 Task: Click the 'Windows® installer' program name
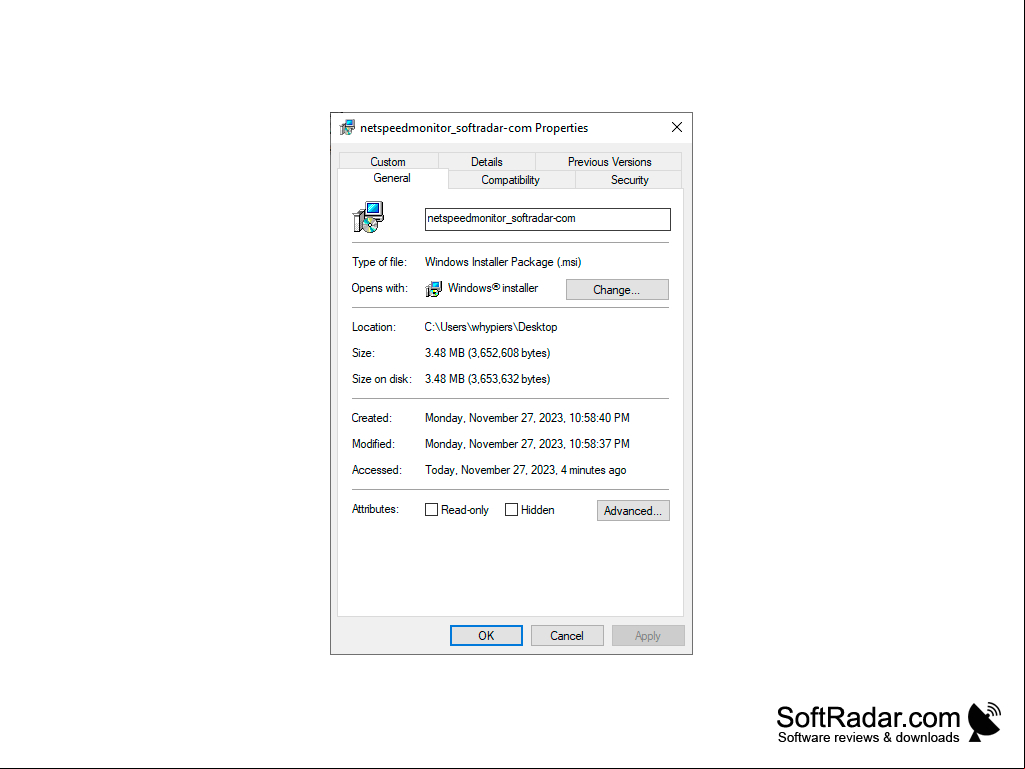click(493, 288)
